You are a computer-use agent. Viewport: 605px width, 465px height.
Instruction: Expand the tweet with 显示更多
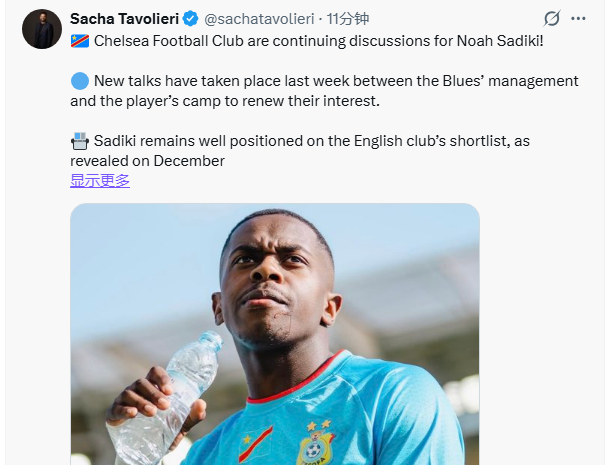(100, 181)
